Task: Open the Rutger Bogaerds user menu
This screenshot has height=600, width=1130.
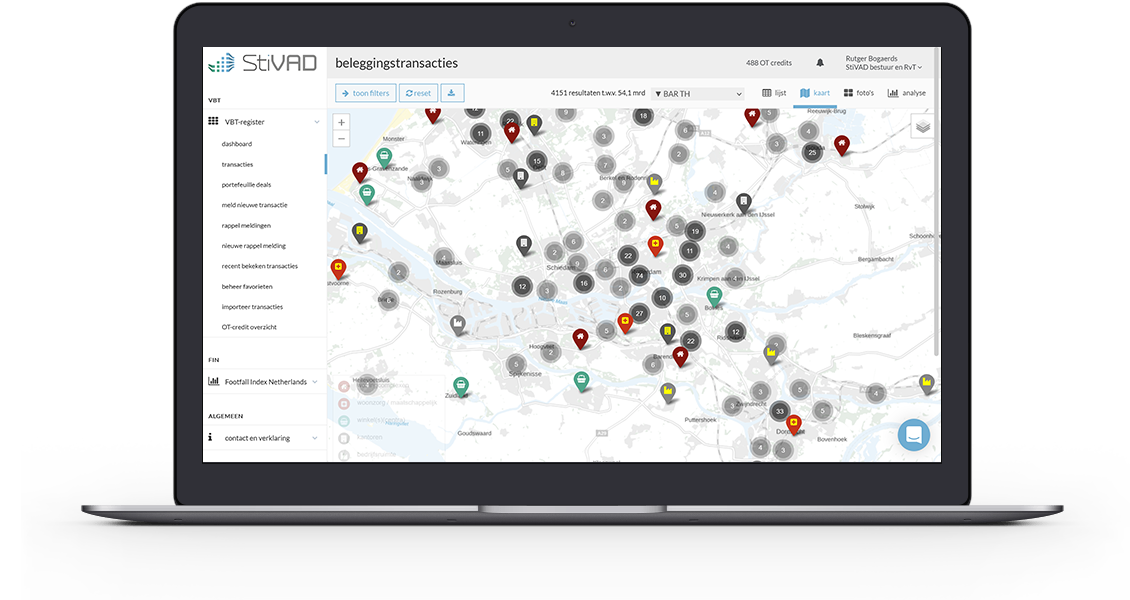Action: (x=884, y=63)
